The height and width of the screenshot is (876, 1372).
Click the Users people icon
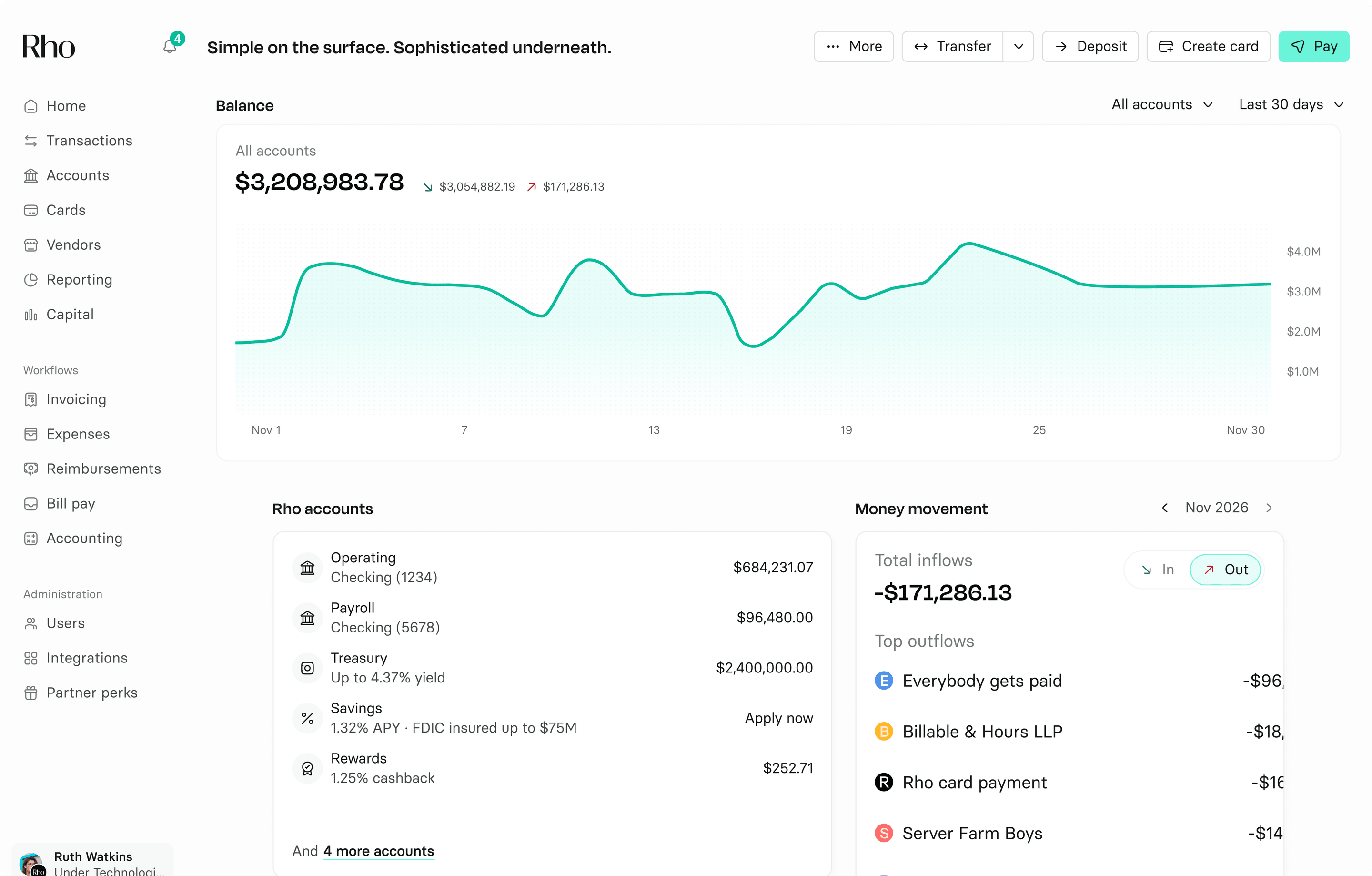point(31,623)
